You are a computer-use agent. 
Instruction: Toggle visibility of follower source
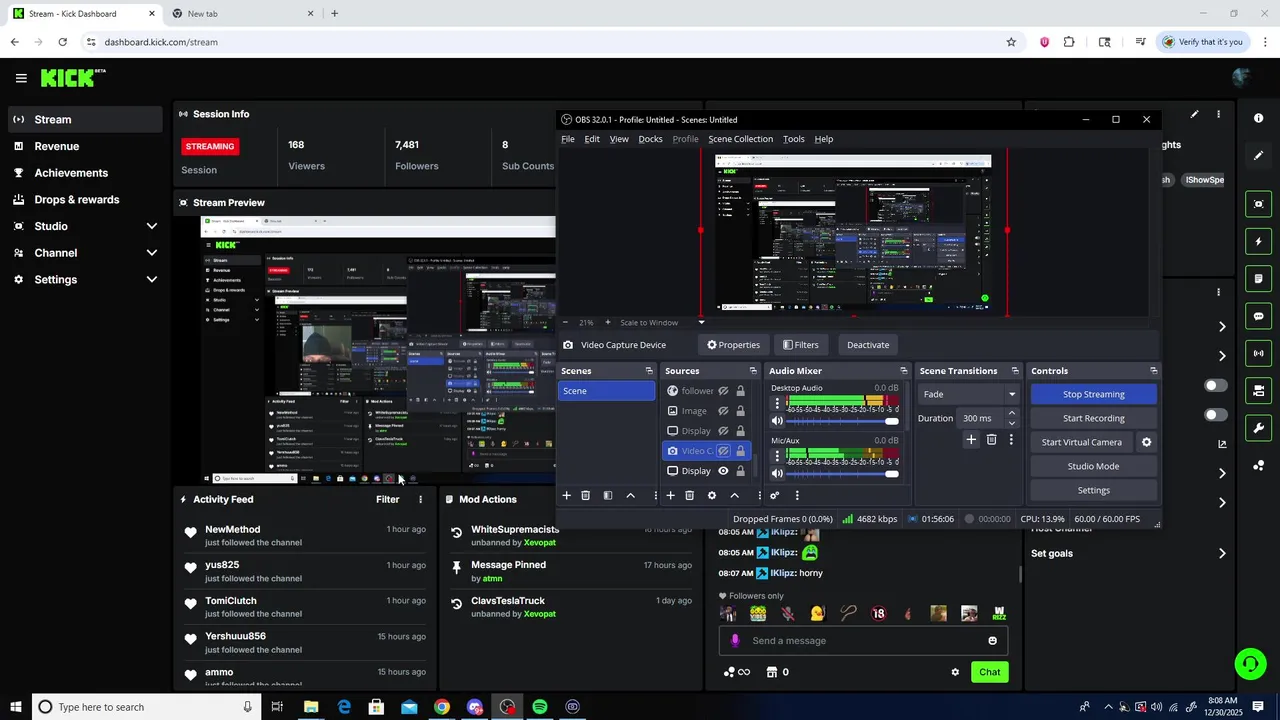click(x=723, y=391)
